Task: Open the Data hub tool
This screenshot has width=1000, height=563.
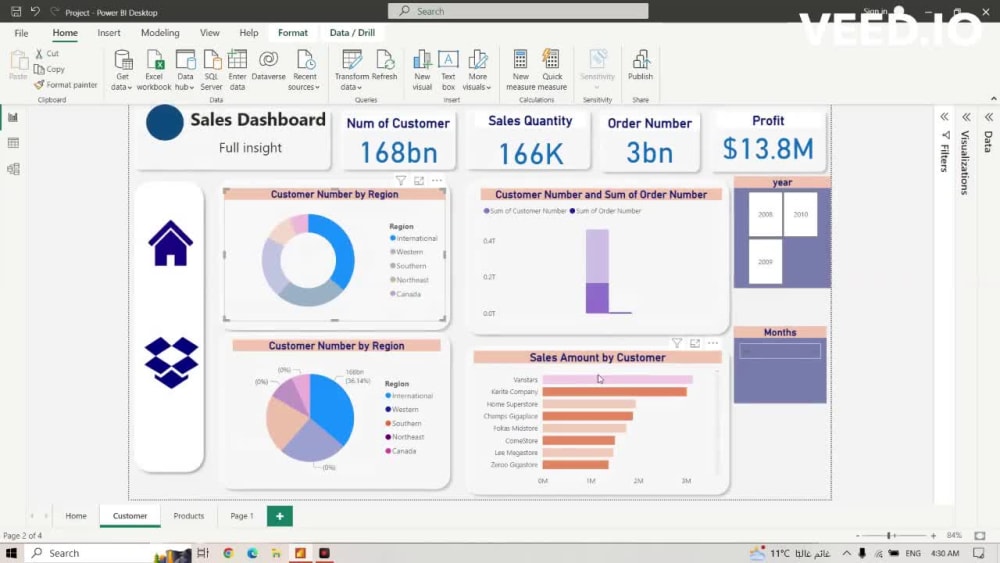Action: point(185,70)
